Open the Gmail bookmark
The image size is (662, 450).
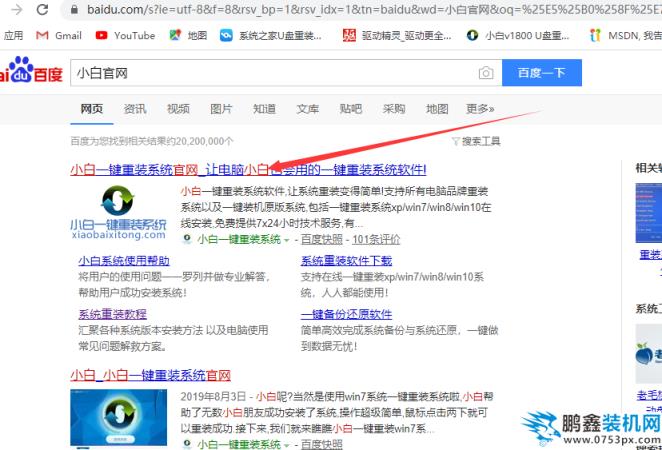59,35
